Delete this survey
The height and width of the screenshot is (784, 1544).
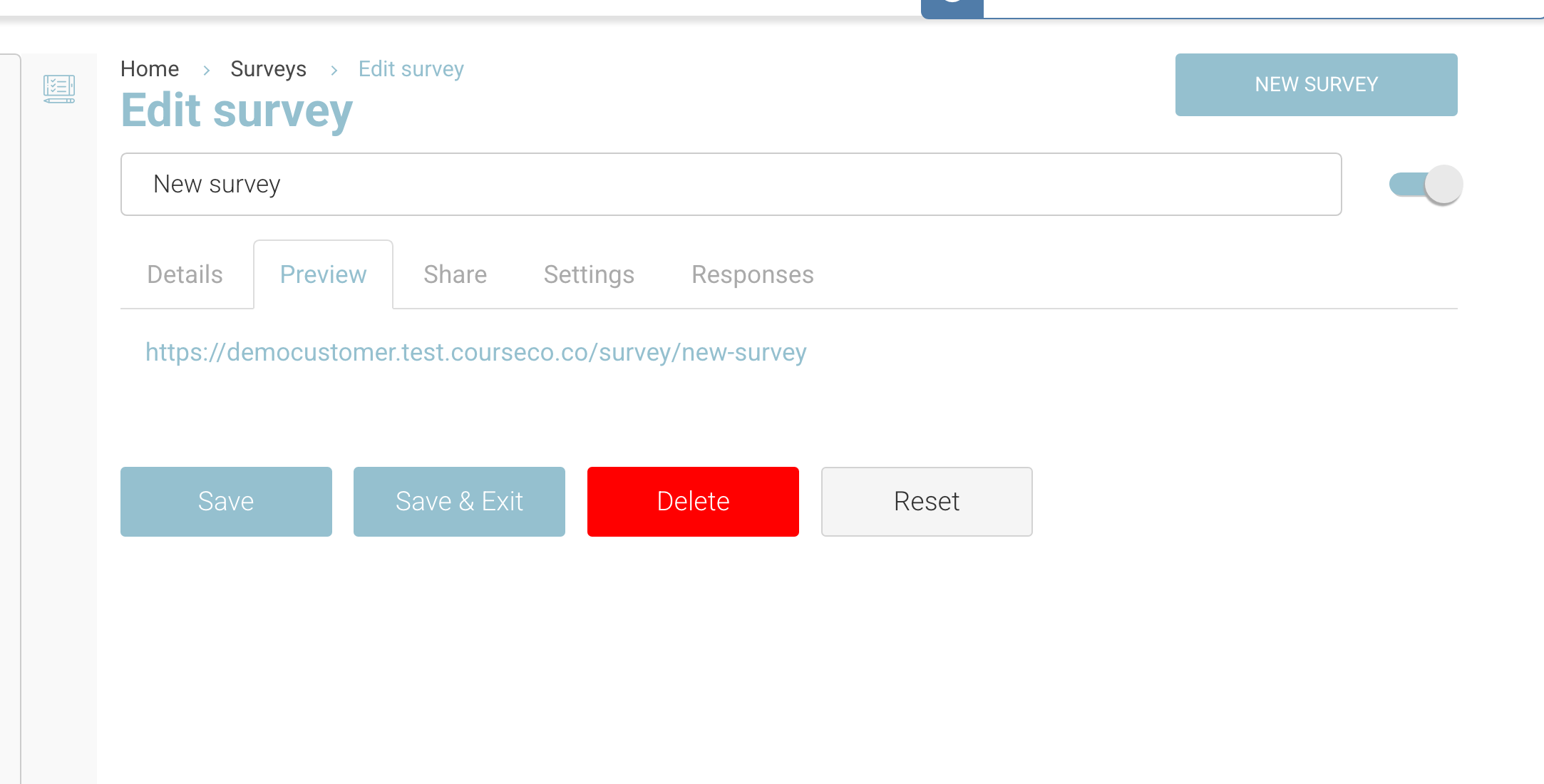[x=692, y=501]
